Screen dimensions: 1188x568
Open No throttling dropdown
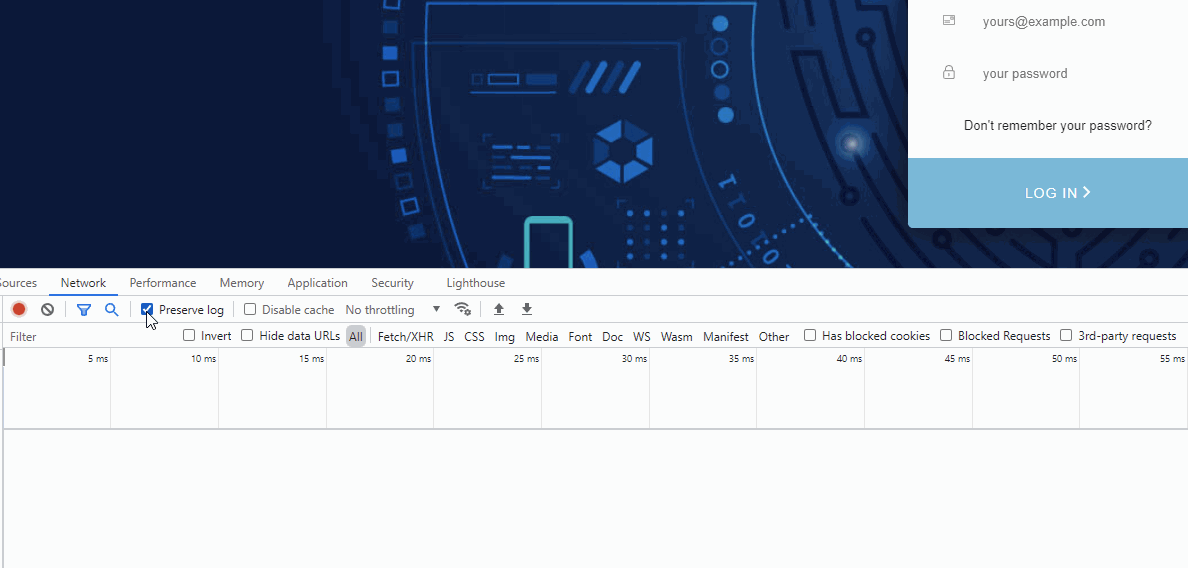[x=392, y=310]
